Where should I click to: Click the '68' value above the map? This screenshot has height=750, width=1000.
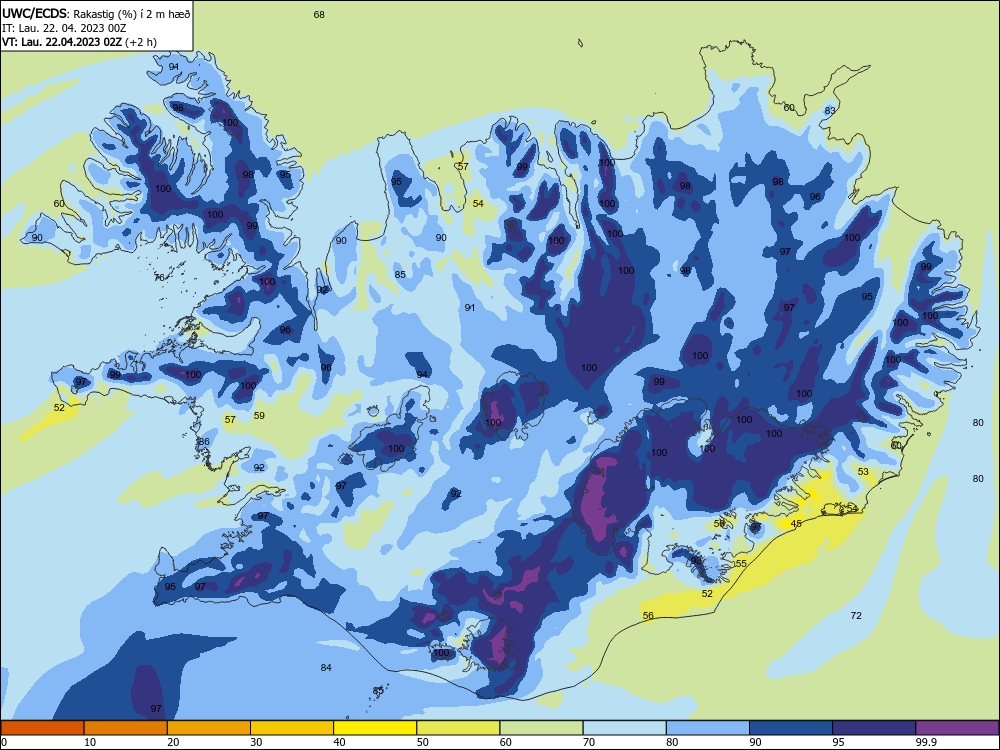point(319,14)
